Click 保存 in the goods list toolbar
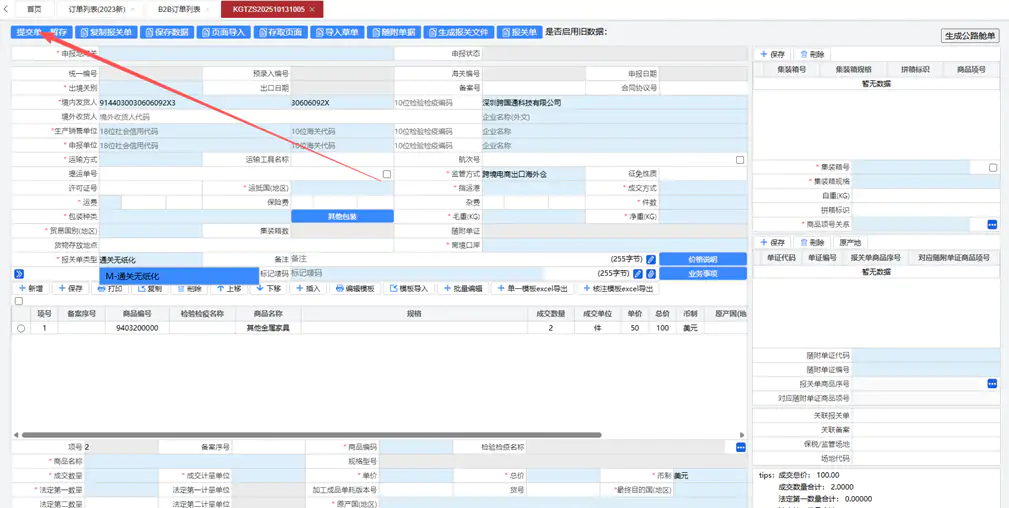Screen dimensions: 1009x508 (71, 288)
